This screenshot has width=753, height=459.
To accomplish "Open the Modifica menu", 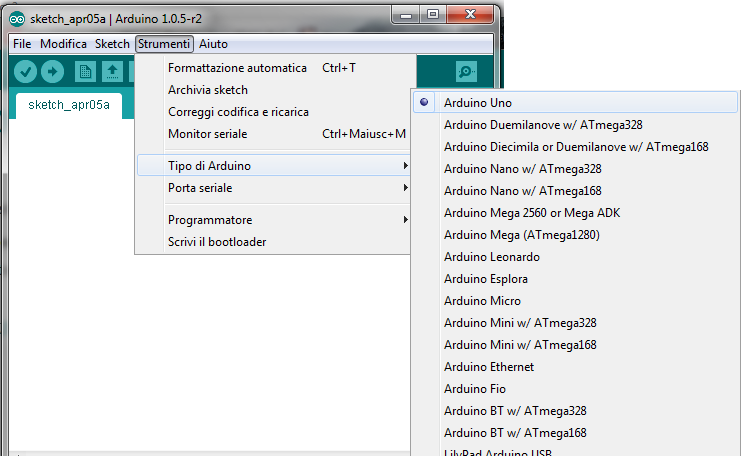I will click(x=63, y=44).
